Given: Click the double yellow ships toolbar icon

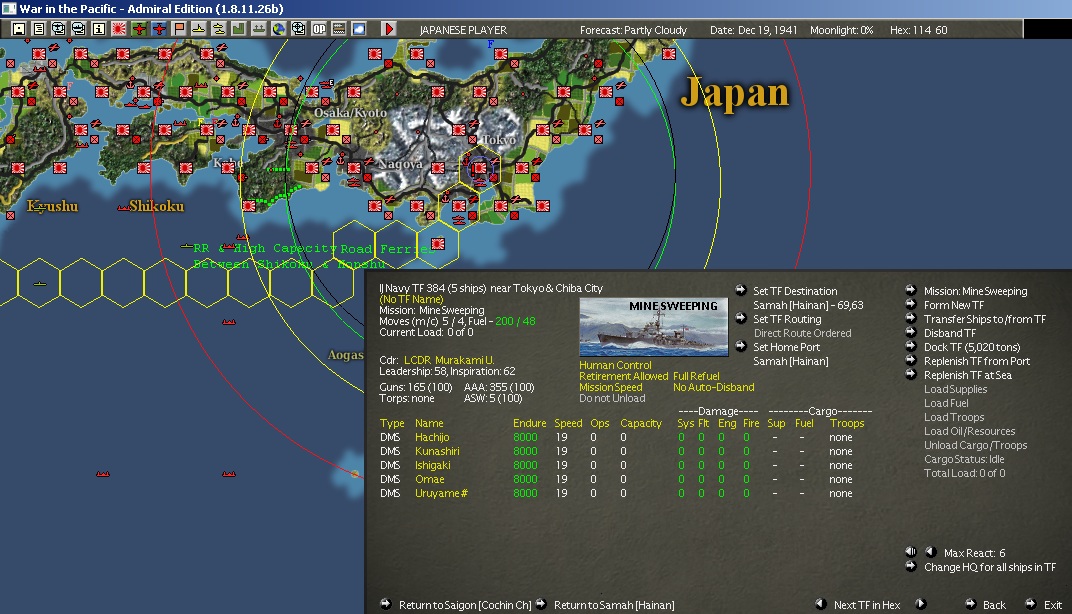Looking at the screenshot, I should pos(219,29).
